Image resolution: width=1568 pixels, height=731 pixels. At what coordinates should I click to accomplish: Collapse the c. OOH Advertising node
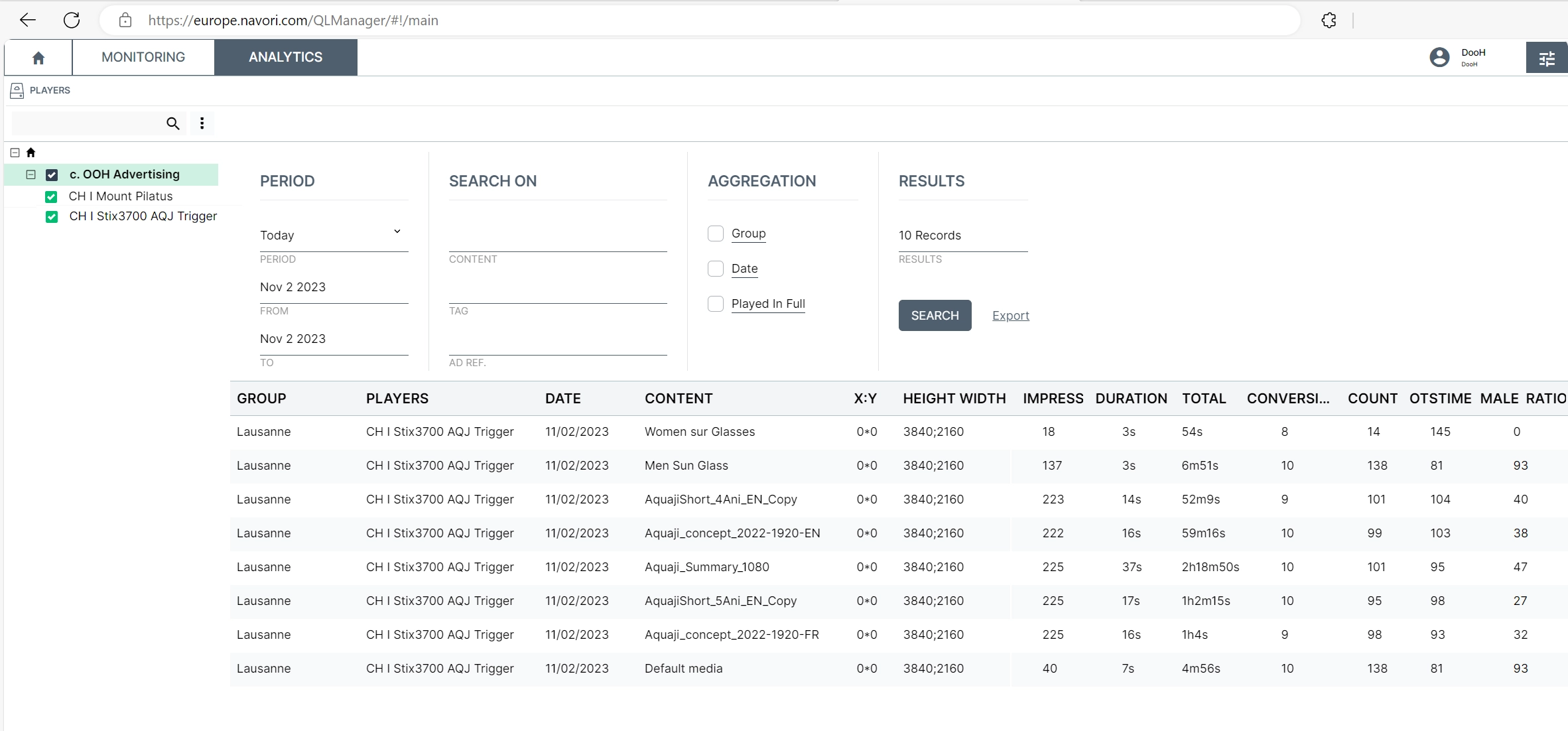coord(31,174)
